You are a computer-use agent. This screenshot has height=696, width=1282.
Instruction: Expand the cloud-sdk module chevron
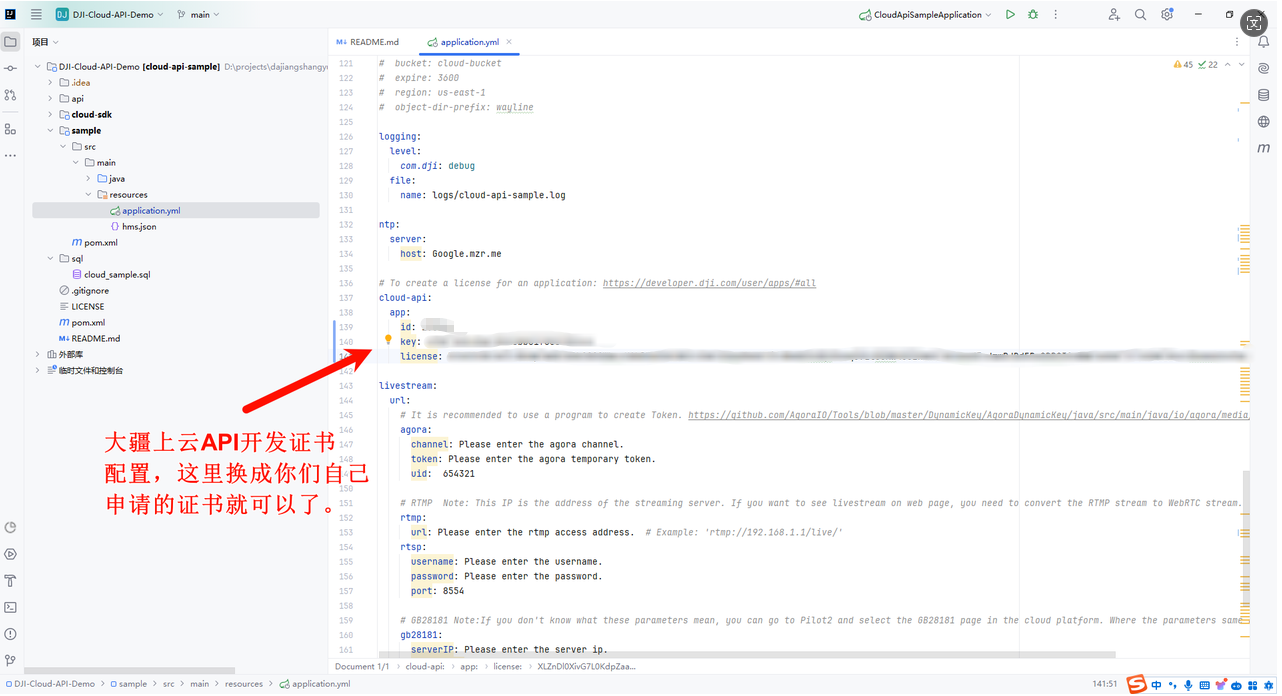50,114
